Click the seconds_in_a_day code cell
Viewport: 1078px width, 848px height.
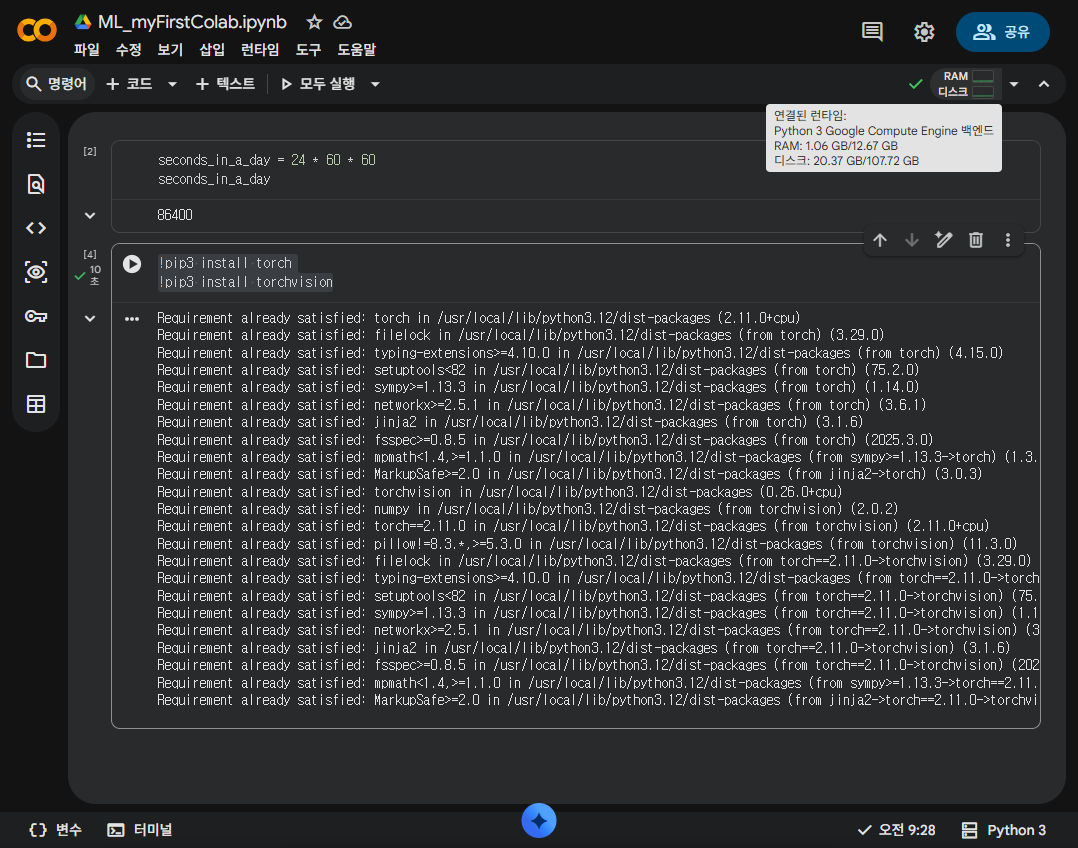tap(575, 170)
